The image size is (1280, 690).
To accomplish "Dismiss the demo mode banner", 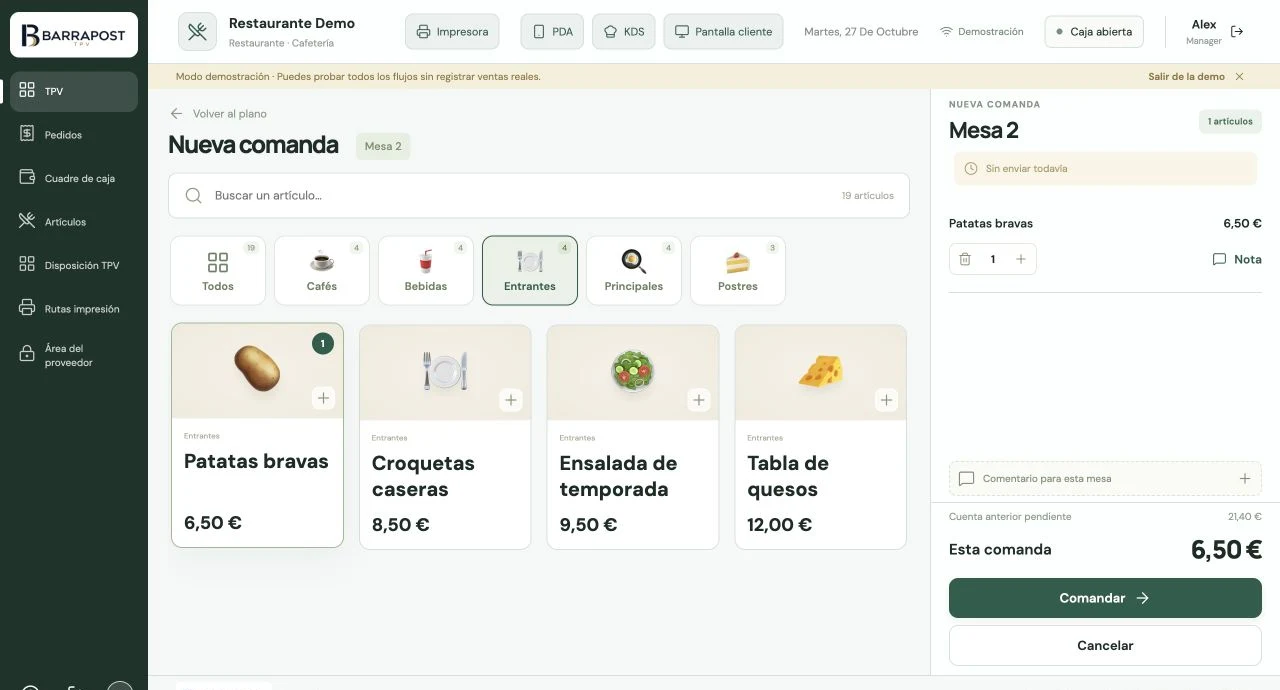I will click(x=1240, y=77).
